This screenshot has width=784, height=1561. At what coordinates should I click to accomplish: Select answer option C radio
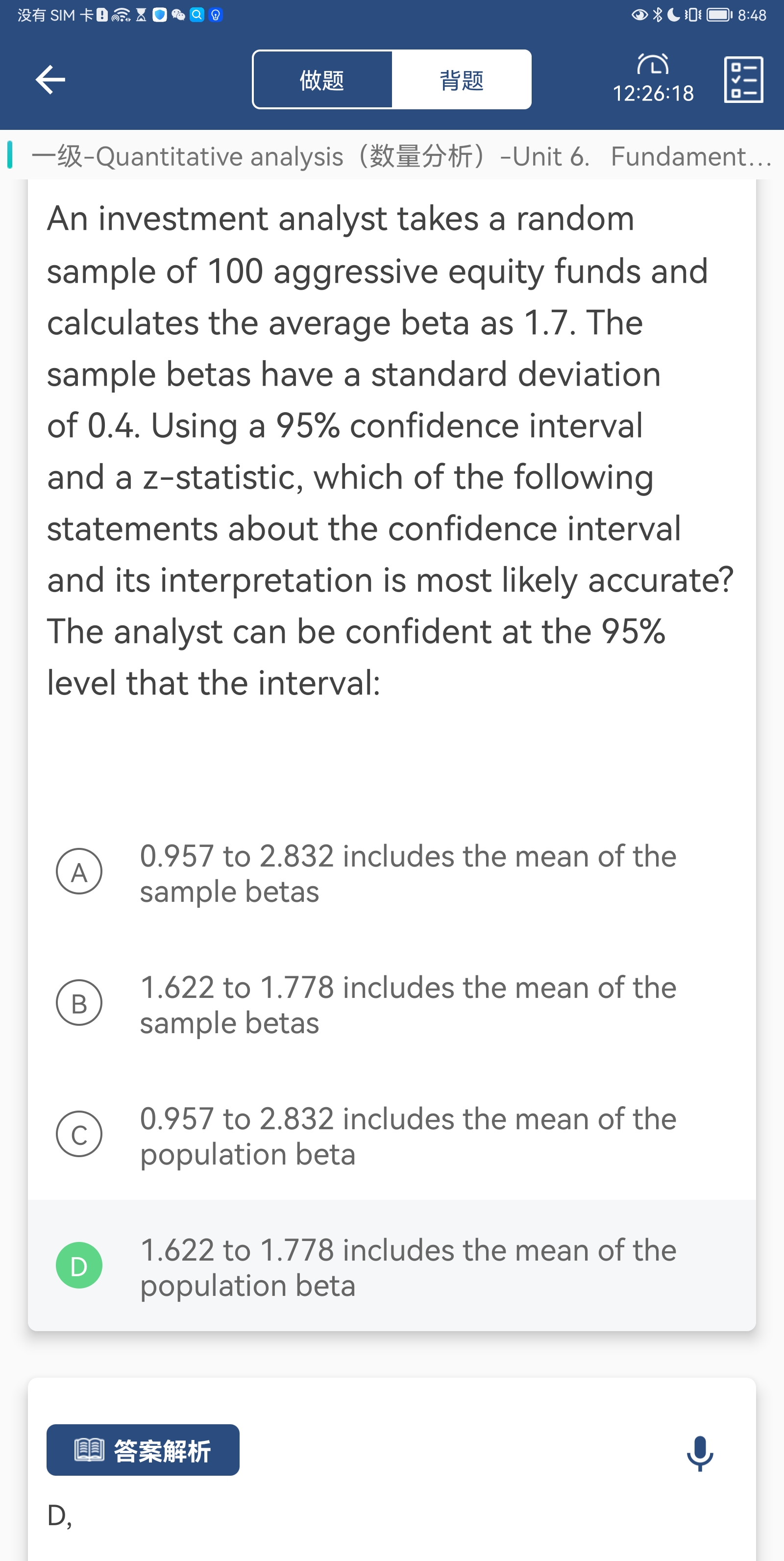coord(79,1134)
